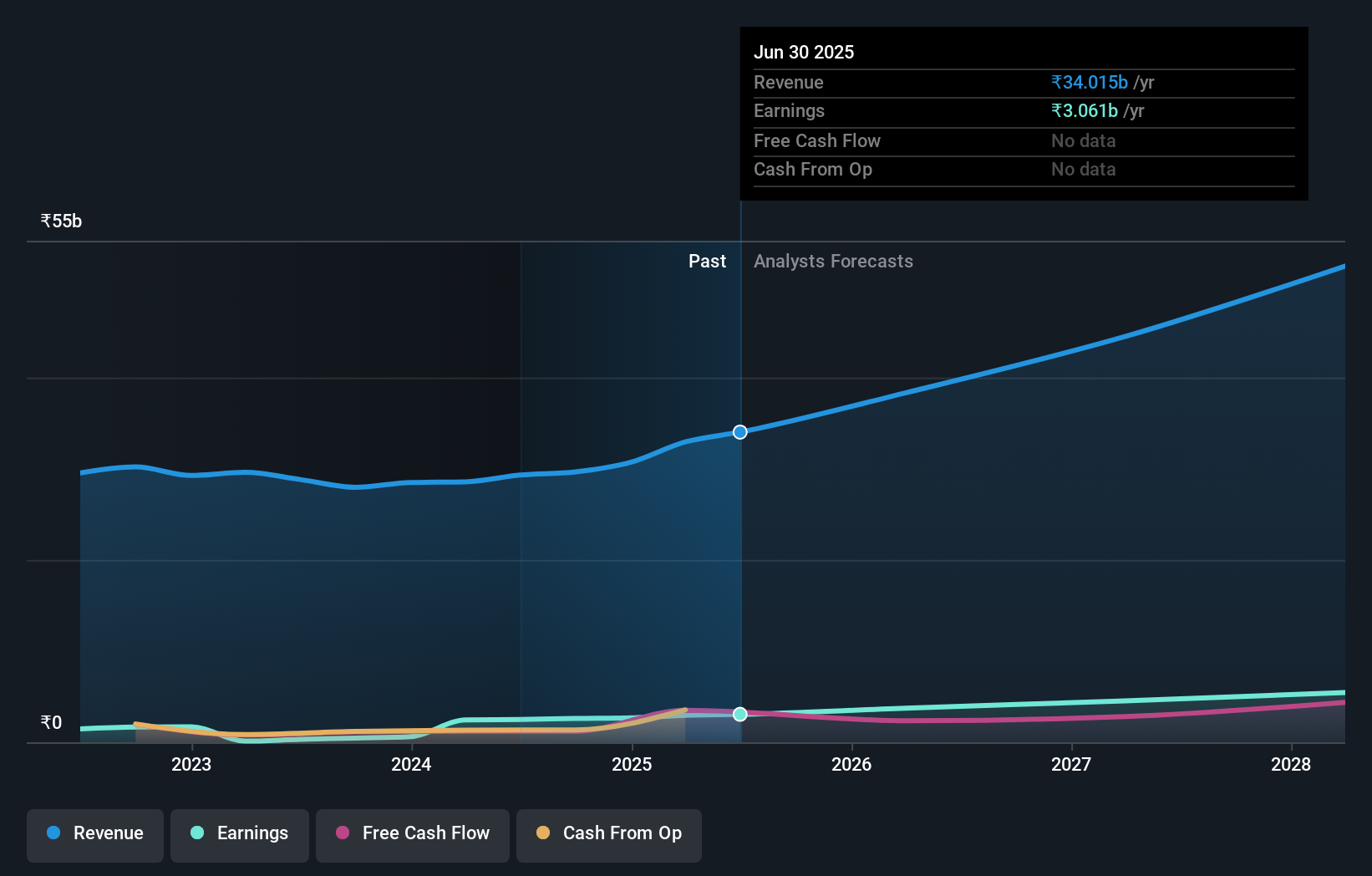Switch to the Past chart section

pyautogui.click(x=708, y=261)
